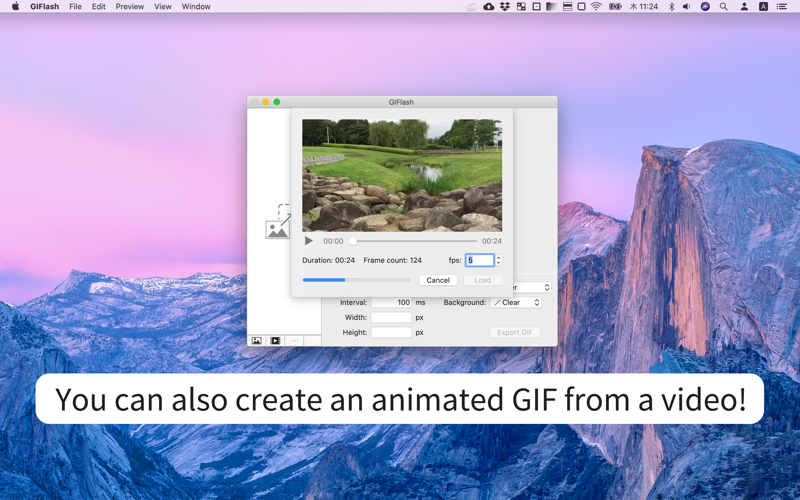Click the striped rectangle menu bar icon

coord(567,7)
